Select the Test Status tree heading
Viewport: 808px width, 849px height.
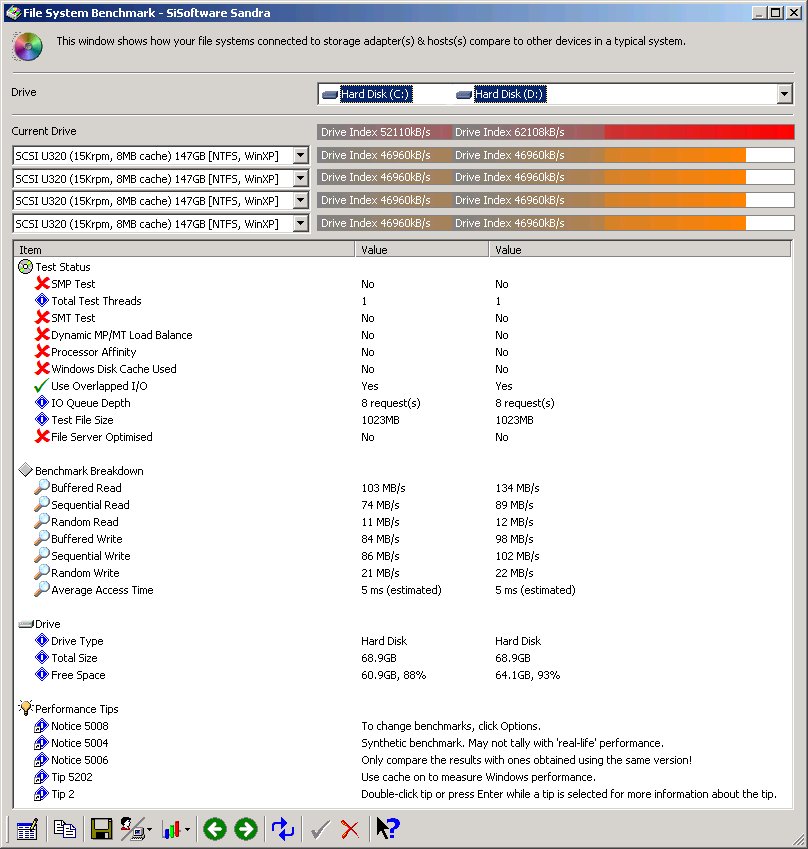63,267
